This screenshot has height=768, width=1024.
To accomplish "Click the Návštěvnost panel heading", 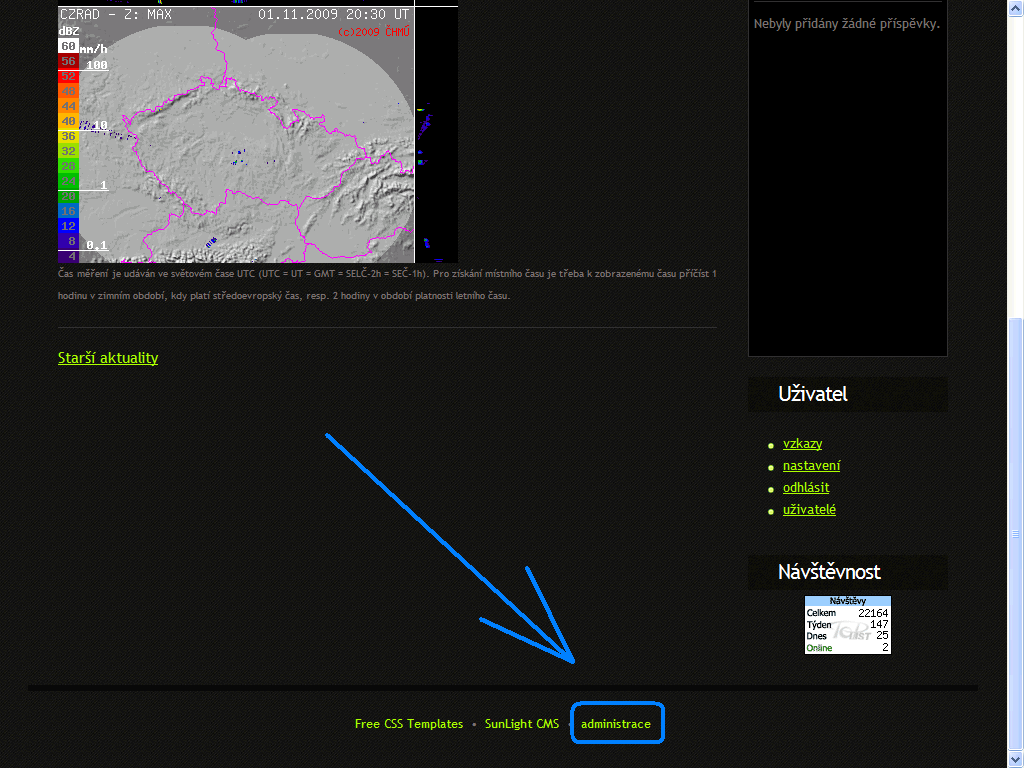I will [x=829, y=572].
